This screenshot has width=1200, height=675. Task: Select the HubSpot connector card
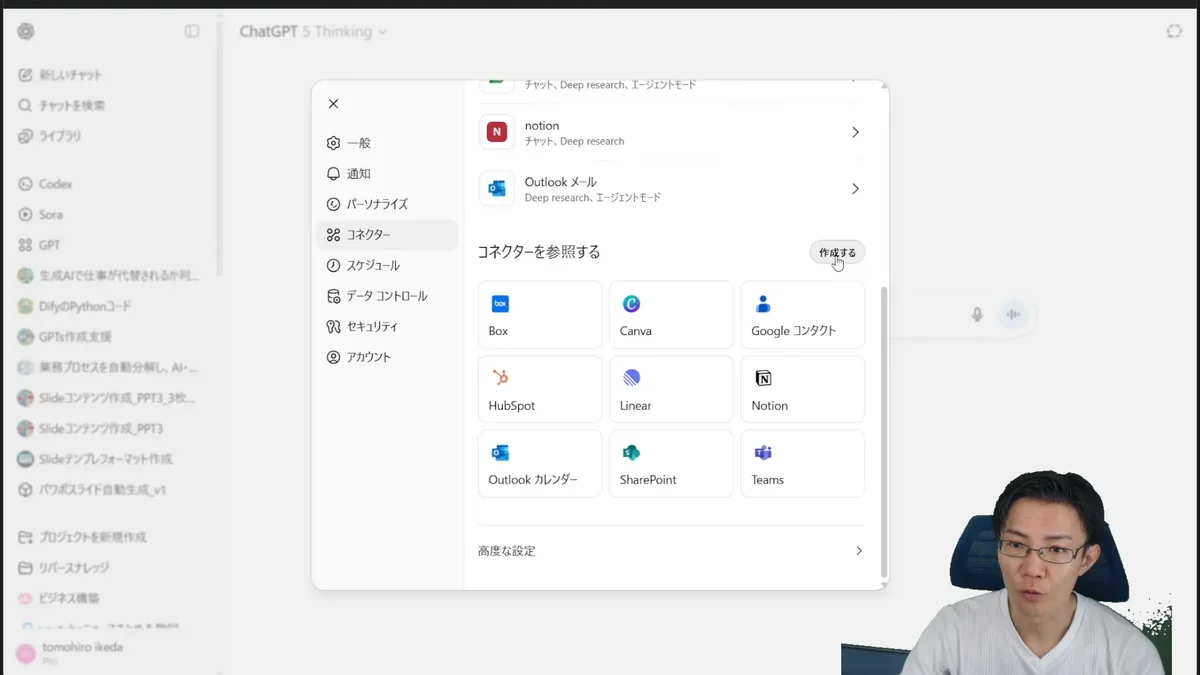pyautogui.click(x=540, y=389)
